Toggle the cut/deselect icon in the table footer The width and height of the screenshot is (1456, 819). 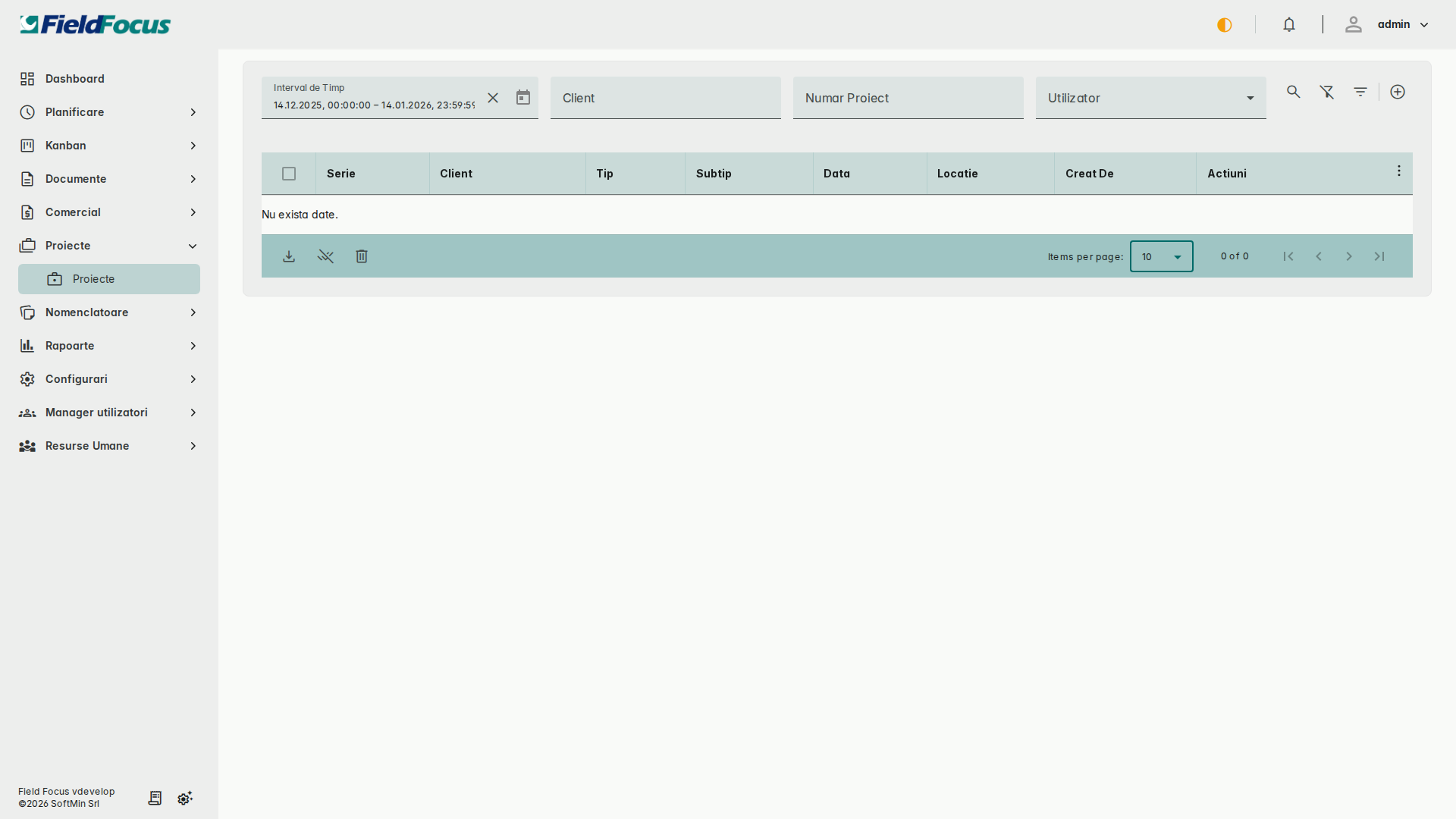(x=325, y=256)
